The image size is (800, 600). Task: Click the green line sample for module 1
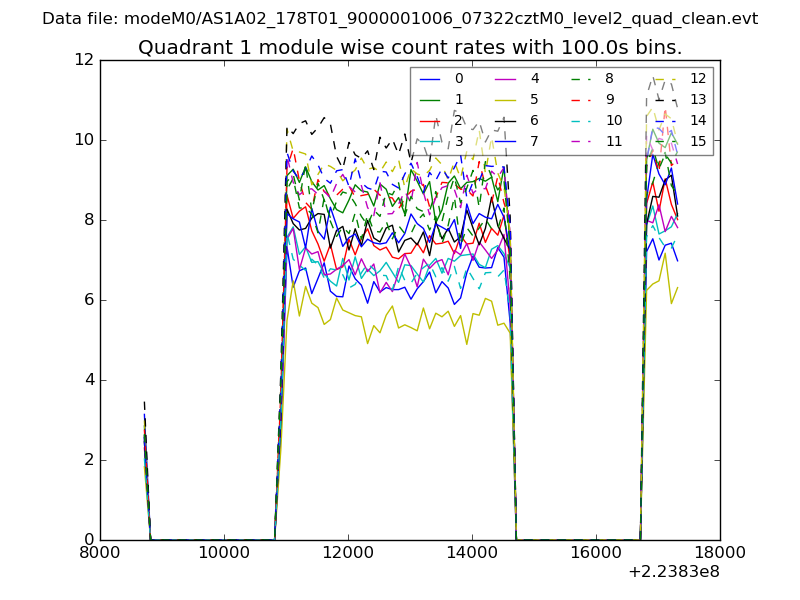[431, 99]
